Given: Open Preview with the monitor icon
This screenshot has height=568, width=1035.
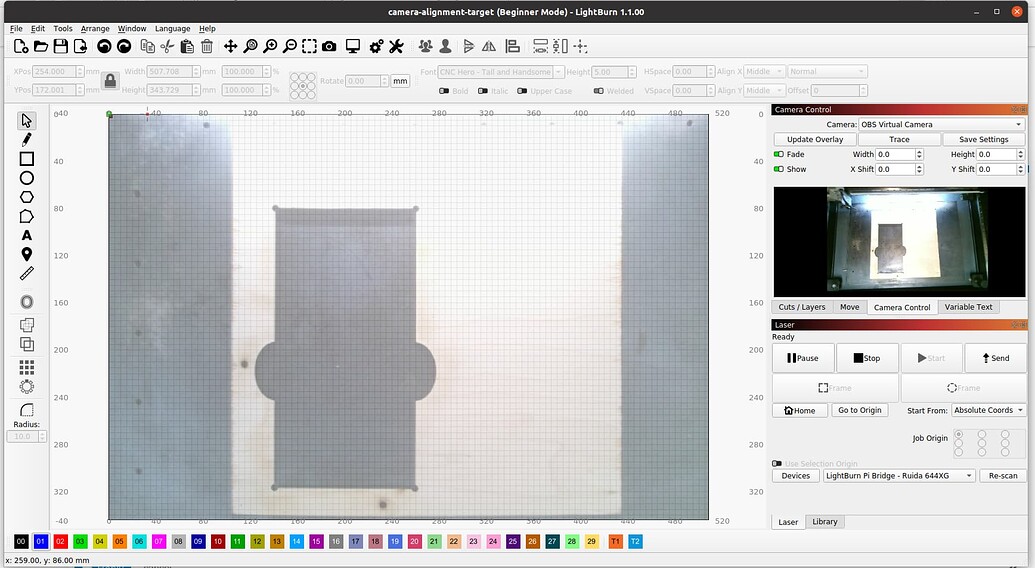Looking at the screenshot, I should [353, 46].
